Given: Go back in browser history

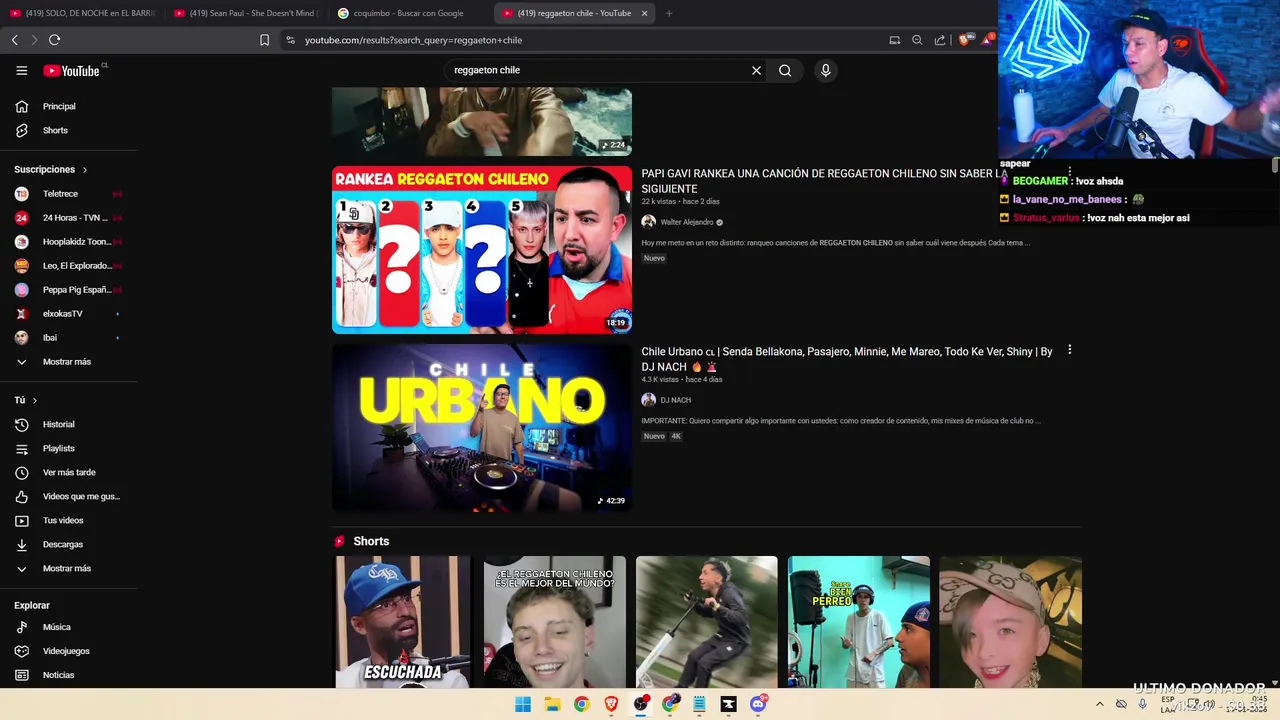Looking at the screenshot, I should [x=14, y=40].
